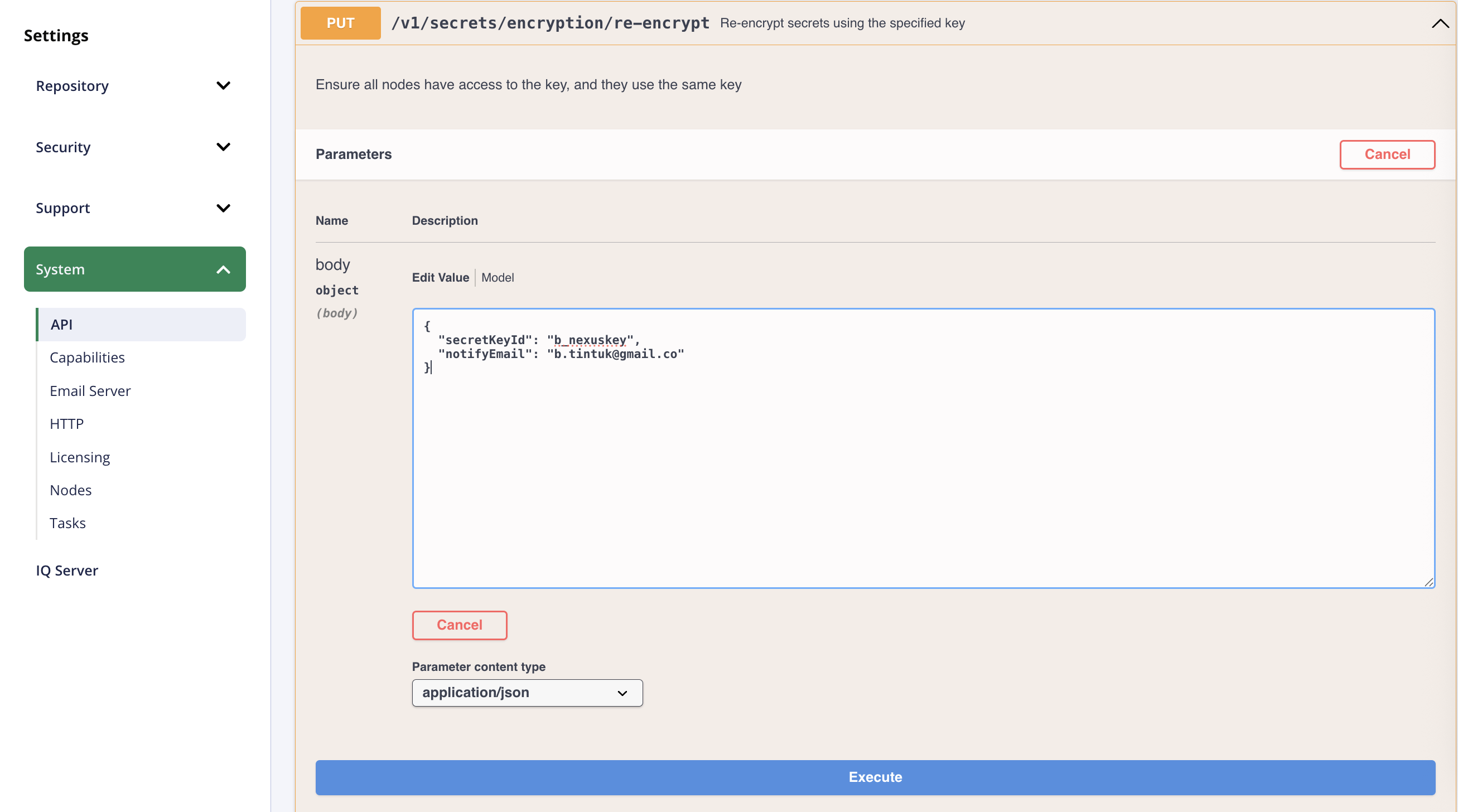1458x812 pixels.
Task: Open HTTP settings
Action: pos(67,424)
